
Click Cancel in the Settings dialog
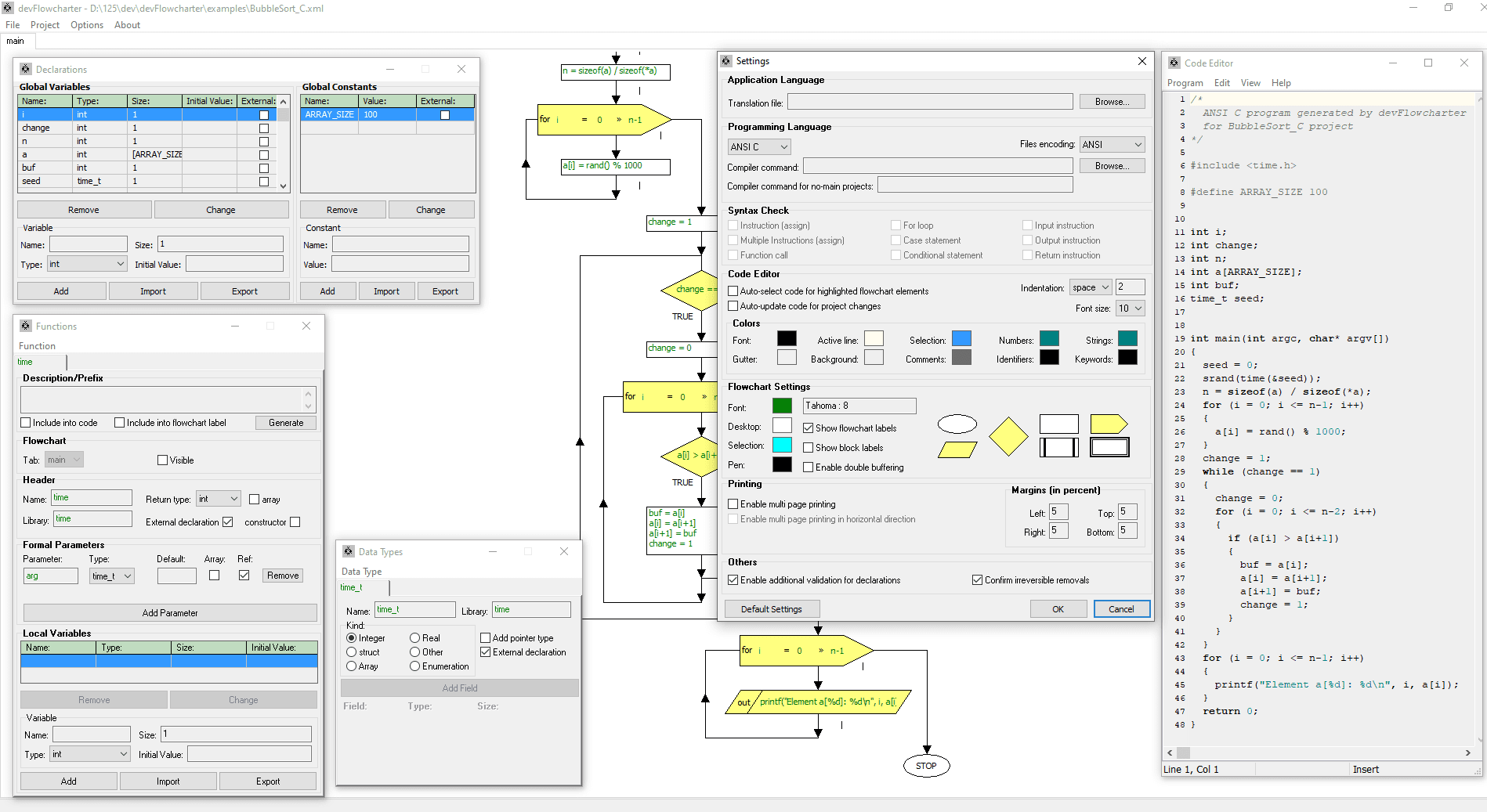coord(1121,609)
